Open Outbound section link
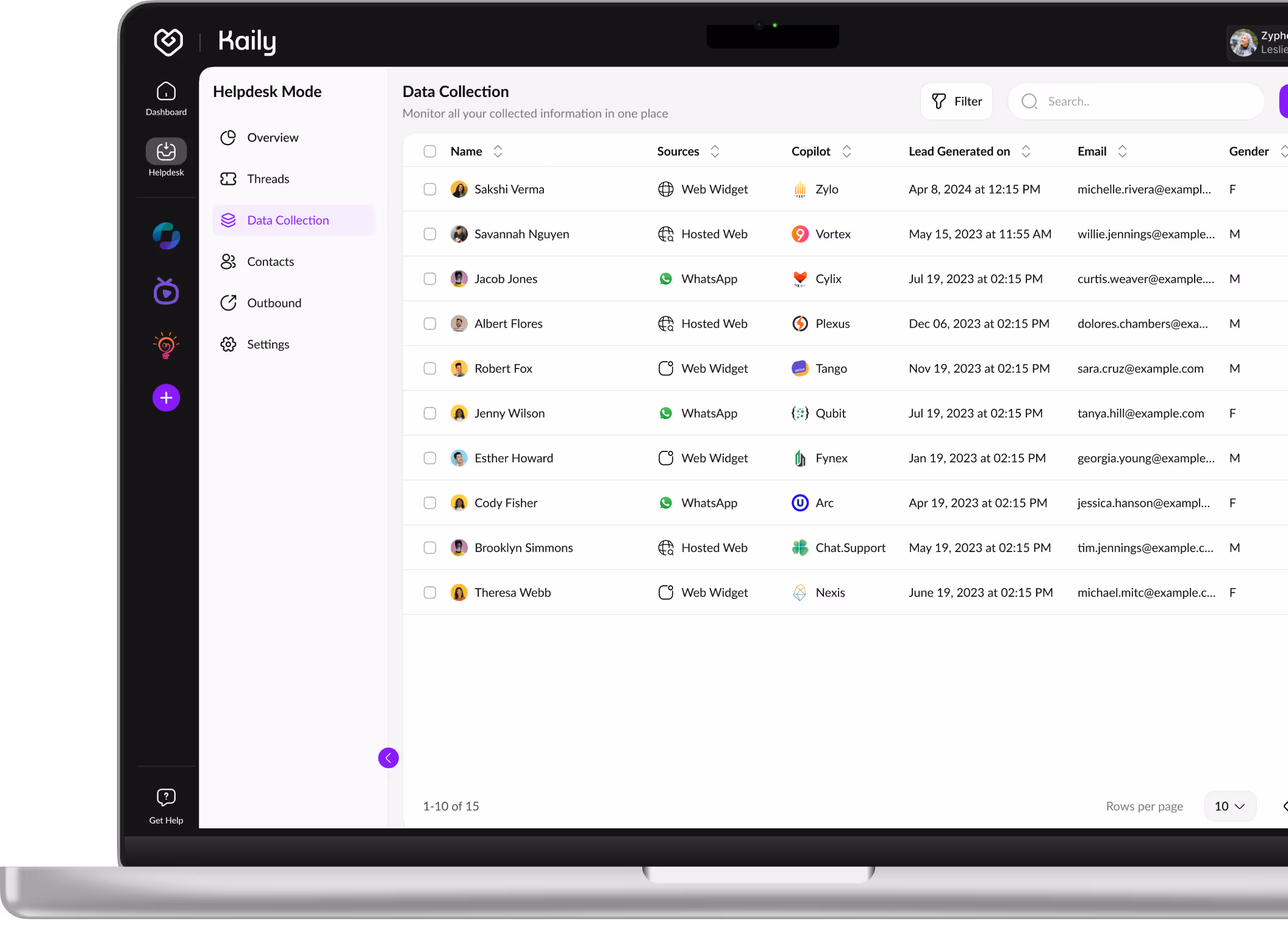Image resolution: width=1288 pixels, height=926 pixels. tap(274, 303)
